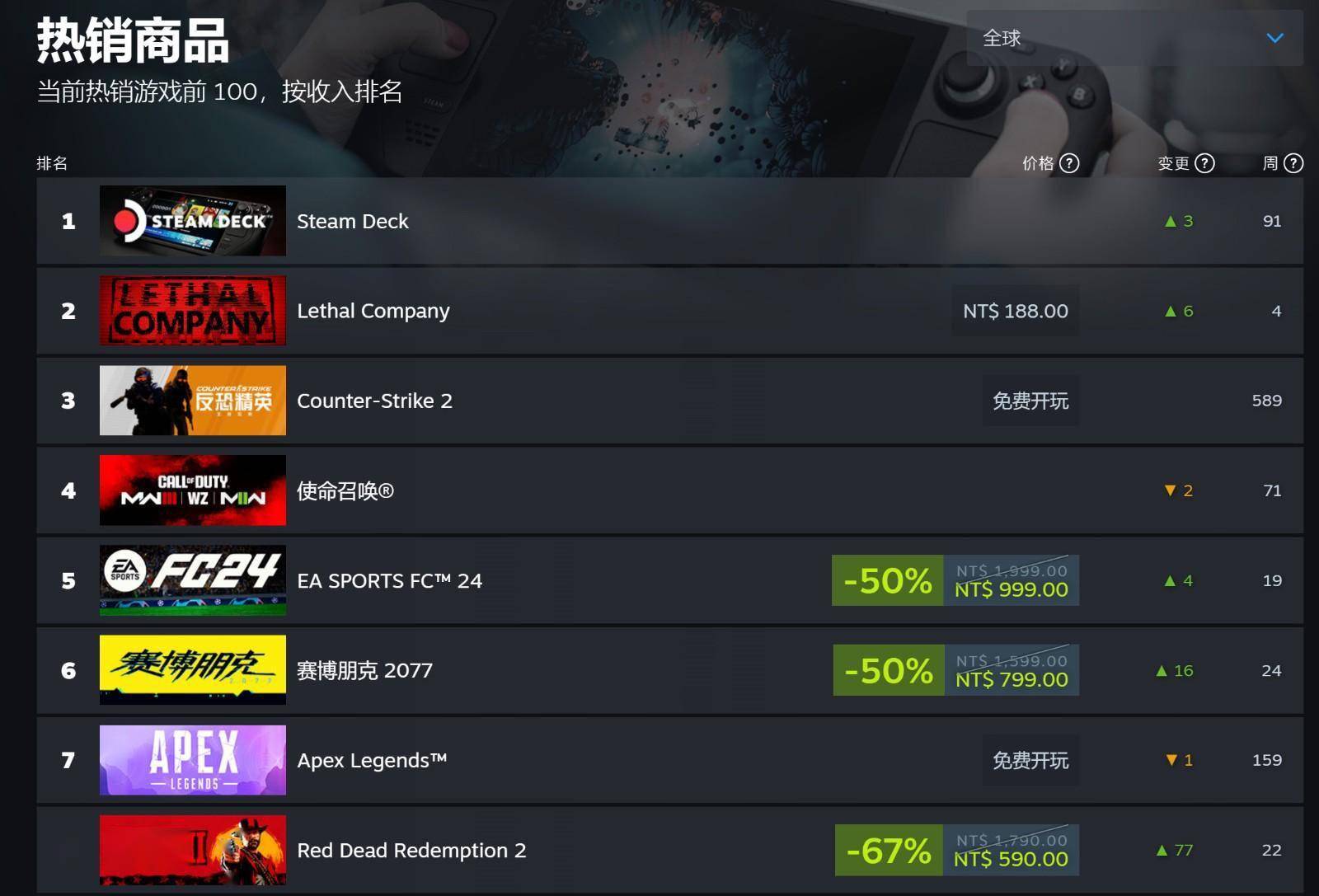Open the Steam Deck thumbnail image
Image resolution: width=1319 pixels, height=896 pixels.
click(193, 221)
